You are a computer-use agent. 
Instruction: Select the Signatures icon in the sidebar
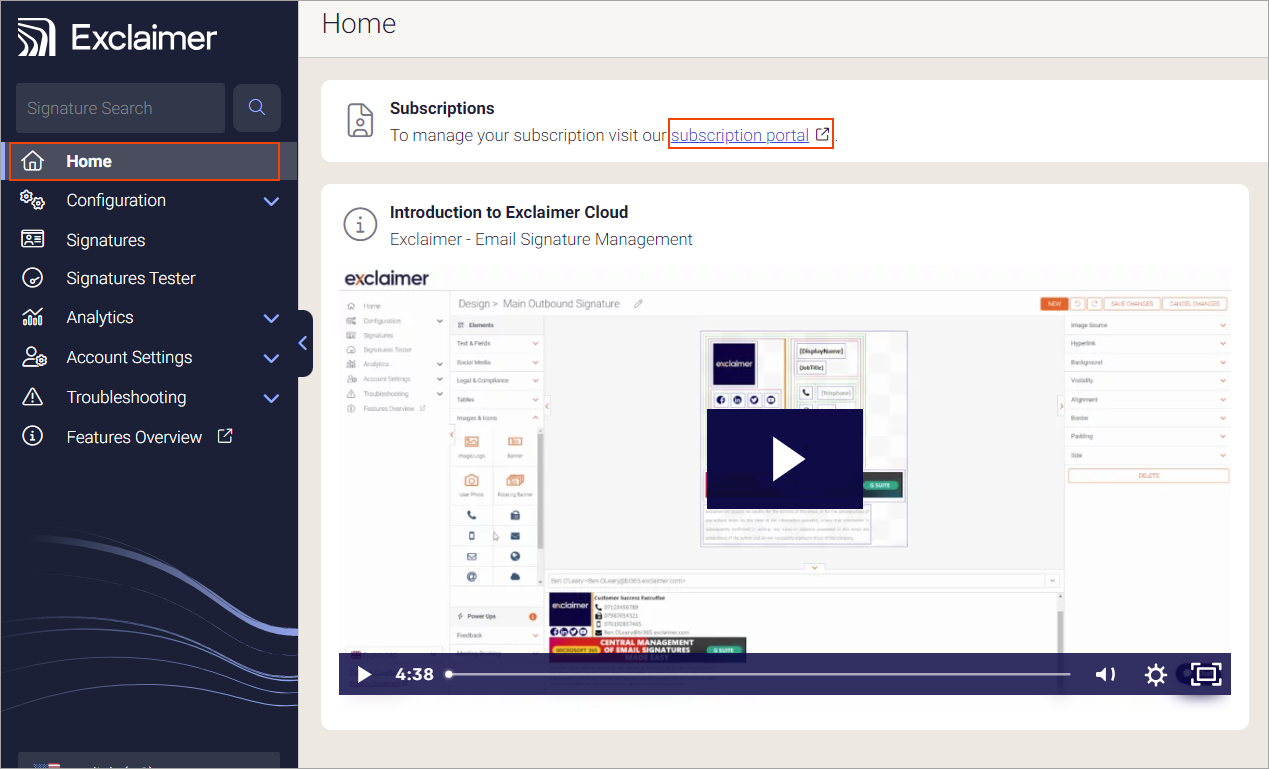pyautogui.click(x=33, y=239)
